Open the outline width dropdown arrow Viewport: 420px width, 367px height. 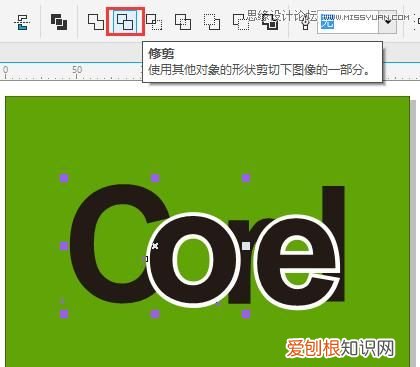coord(388,22)
